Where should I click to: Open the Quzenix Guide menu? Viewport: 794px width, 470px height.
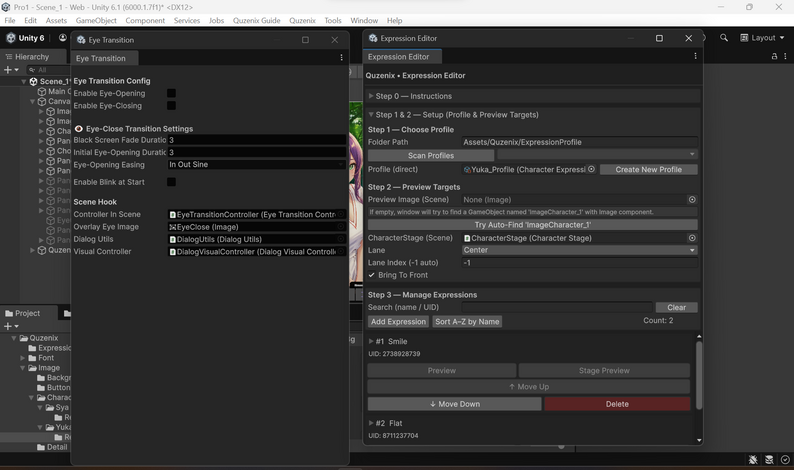point(256,20)
